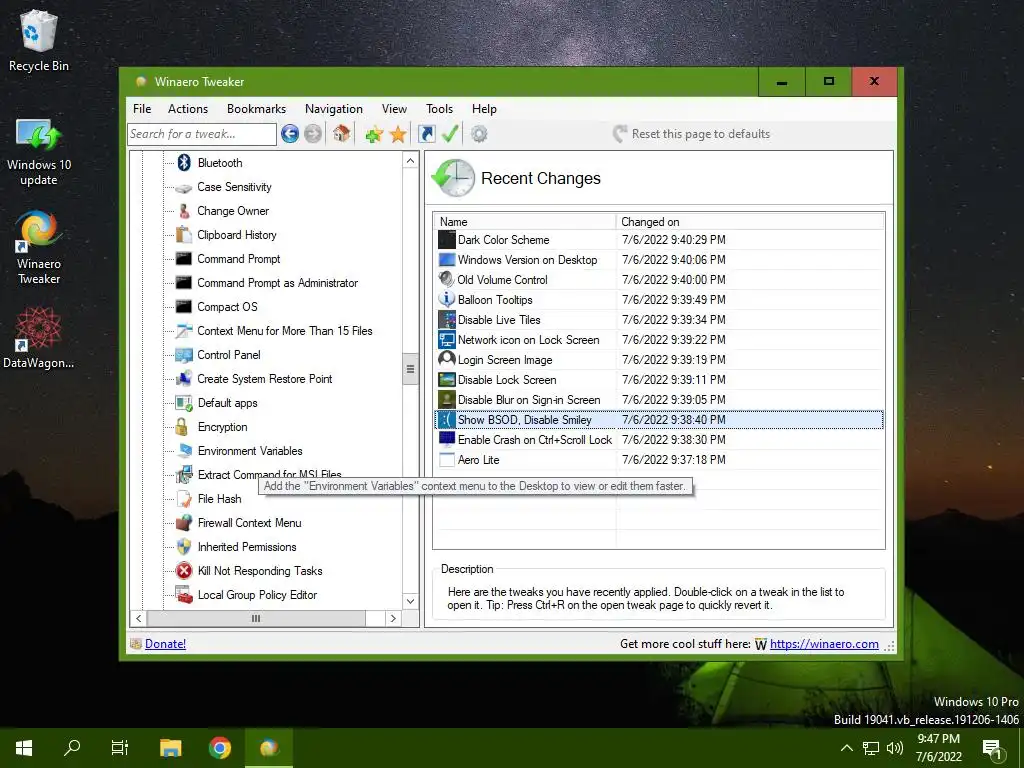The image size is (1024, 768).
Task: Open File Explorer from the taskbar
Action: pyautogui.click(x=170, y=748)
